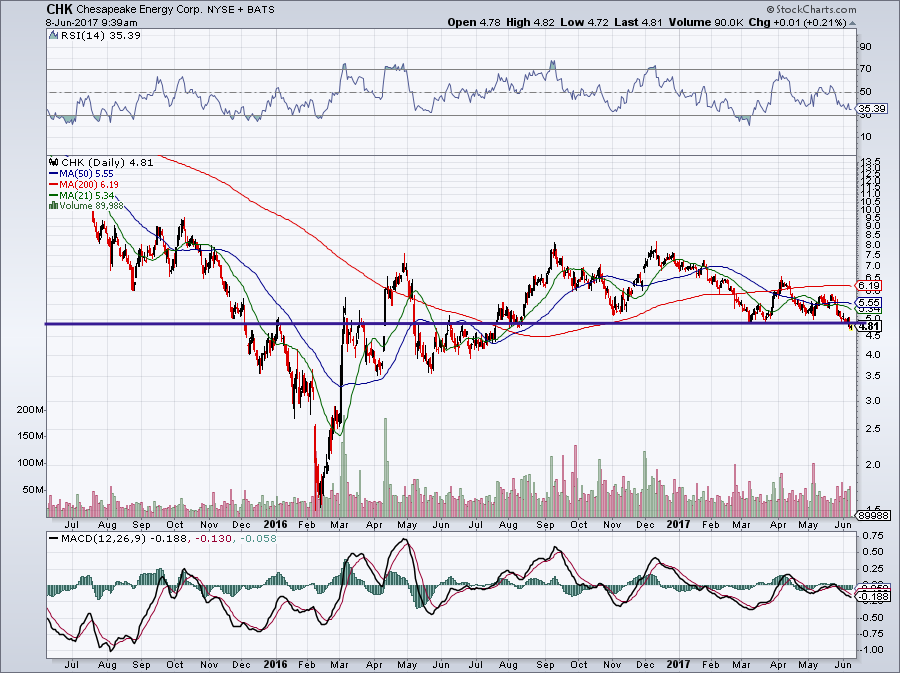This screenshot has height=673, width=900.
Task: Click the 8-Jun-2017 9:39am timestamp
Action: click(92, 23)
